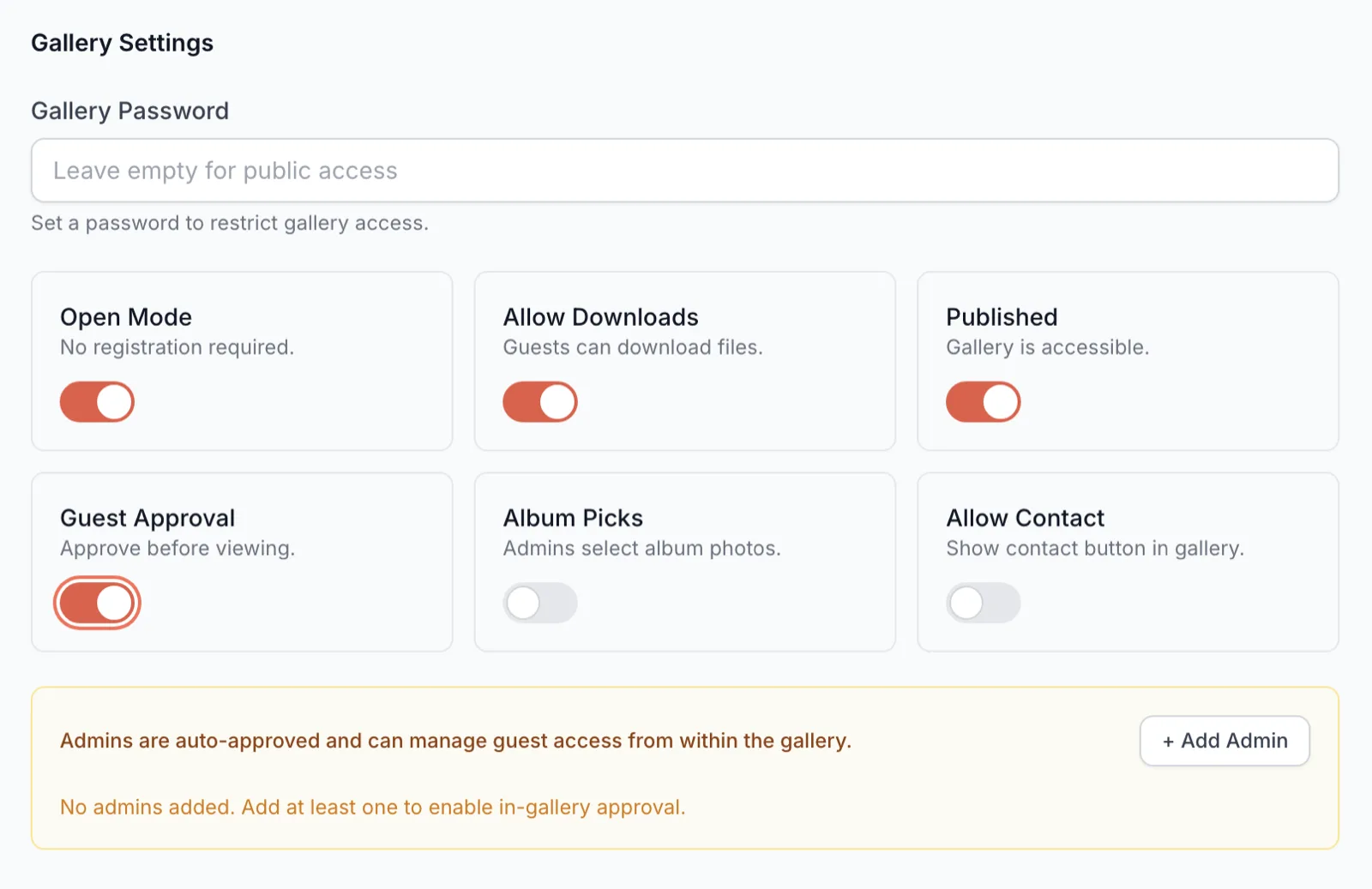The width and height of the screenshot is (1372, 889).
Task: Click the Published card title
Action: coord(1002,317)
